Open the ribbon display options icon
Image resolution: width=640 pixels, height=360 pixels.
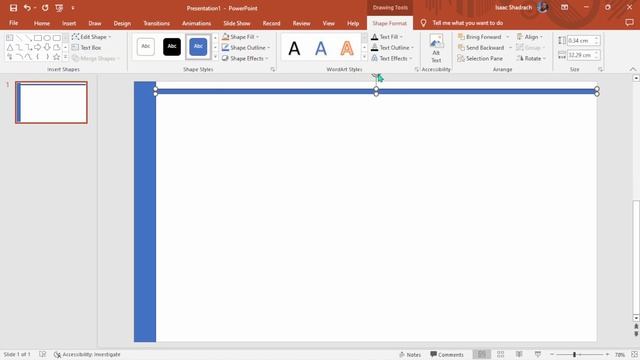564,7
